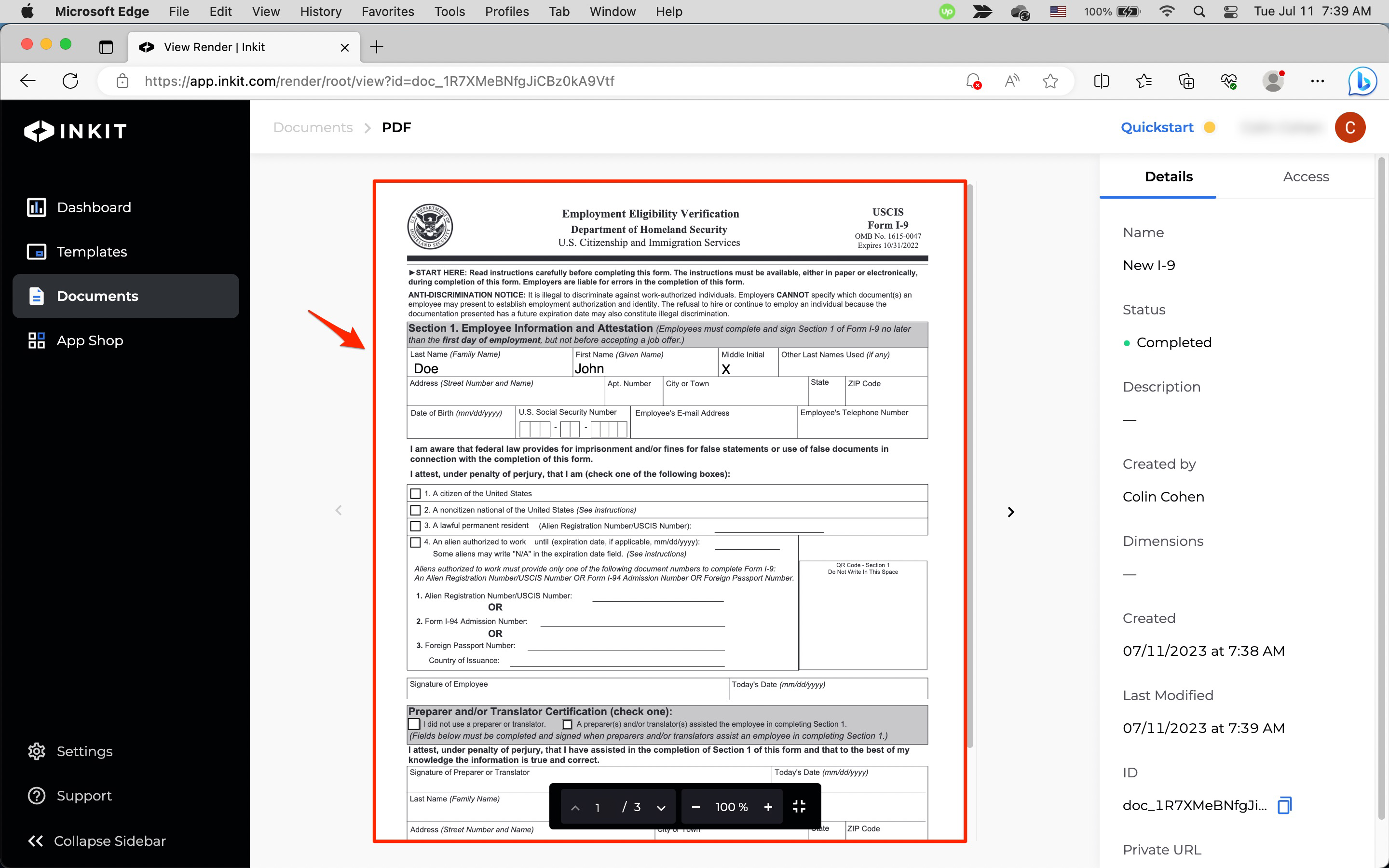The image size is (1389, 868).
Task: Check 'A lawful permanent resident' checkbox
Action: pos(416,526)
